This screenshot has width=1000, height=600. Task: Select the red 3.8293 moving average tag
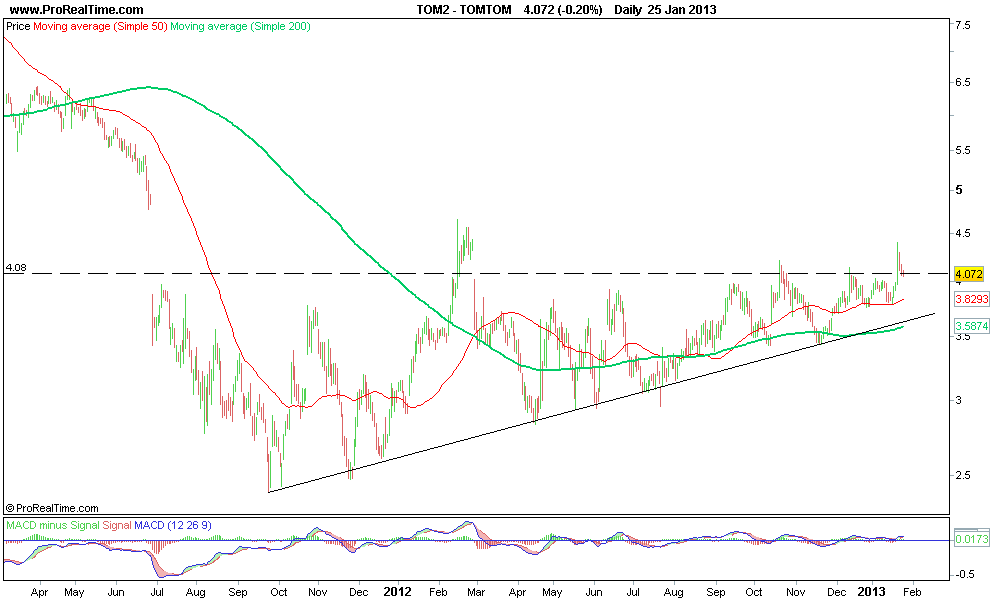(x=972, y=298)
